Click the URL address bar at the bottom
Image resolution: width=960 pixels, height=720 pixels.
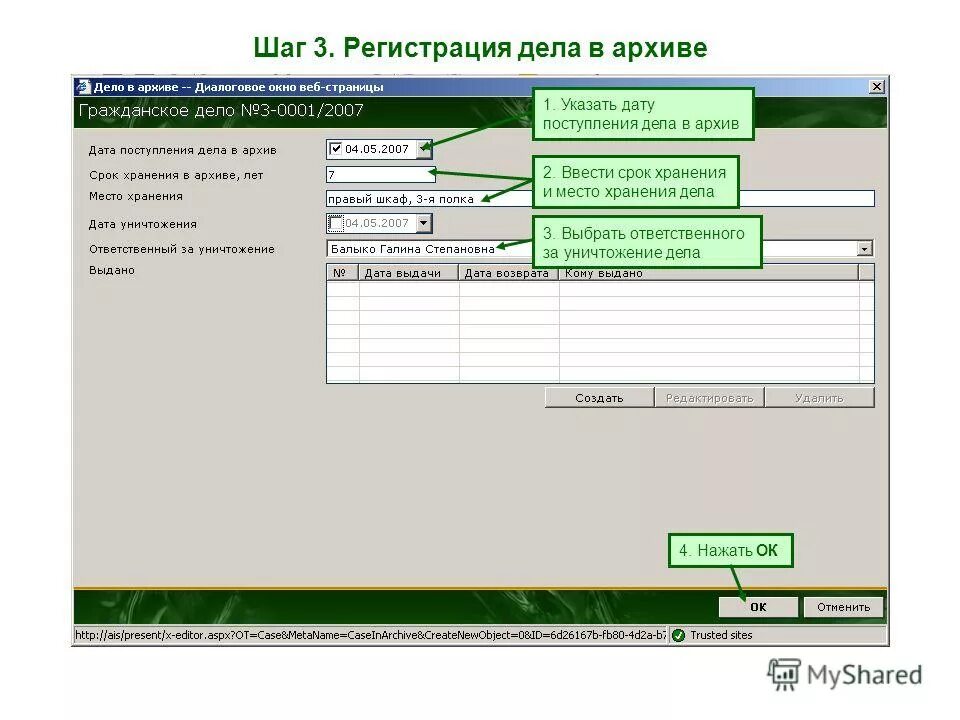pyautogui.click(x=370, y=634)
